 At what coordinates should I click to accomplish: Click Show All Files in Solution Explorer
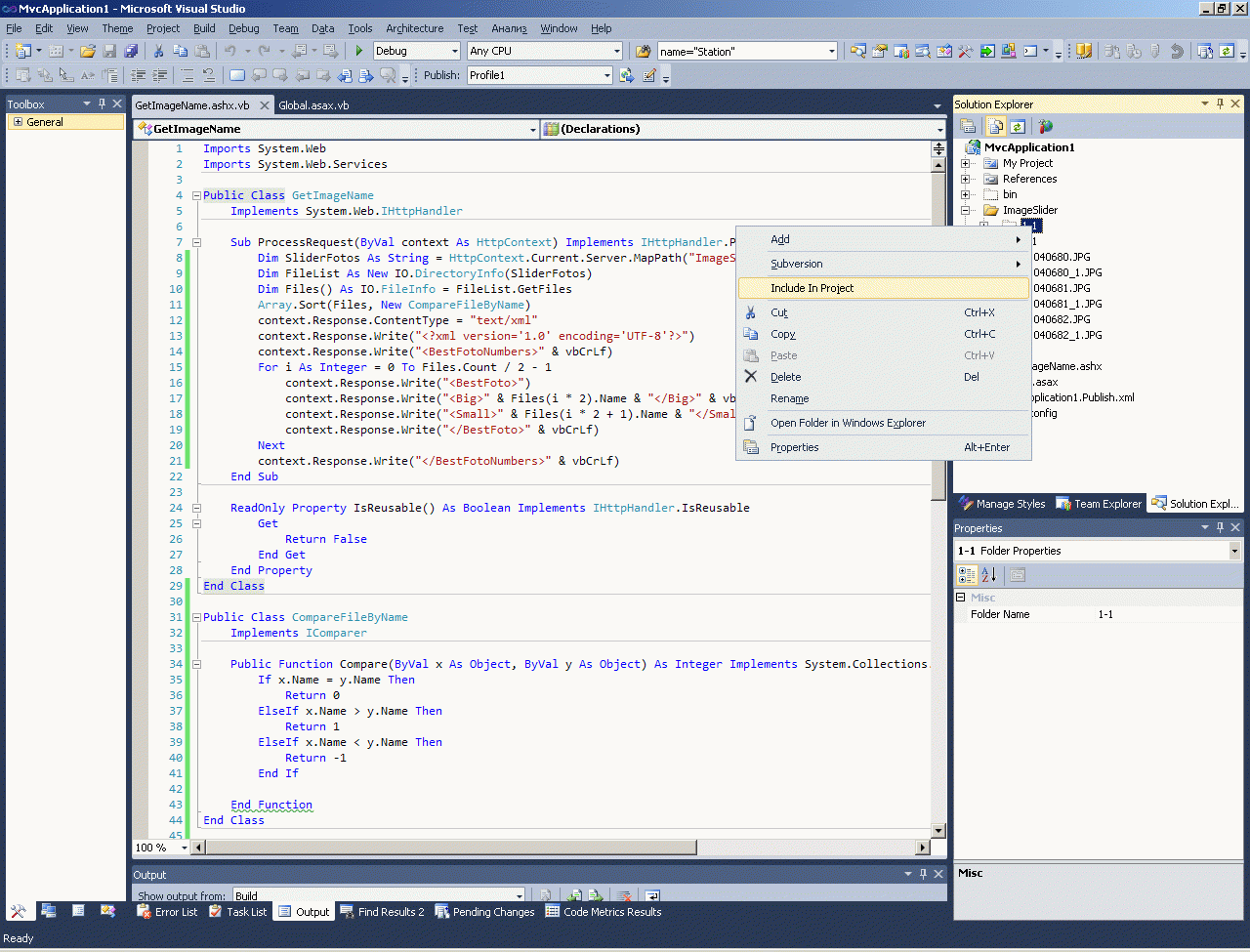[x=995, y=126]
